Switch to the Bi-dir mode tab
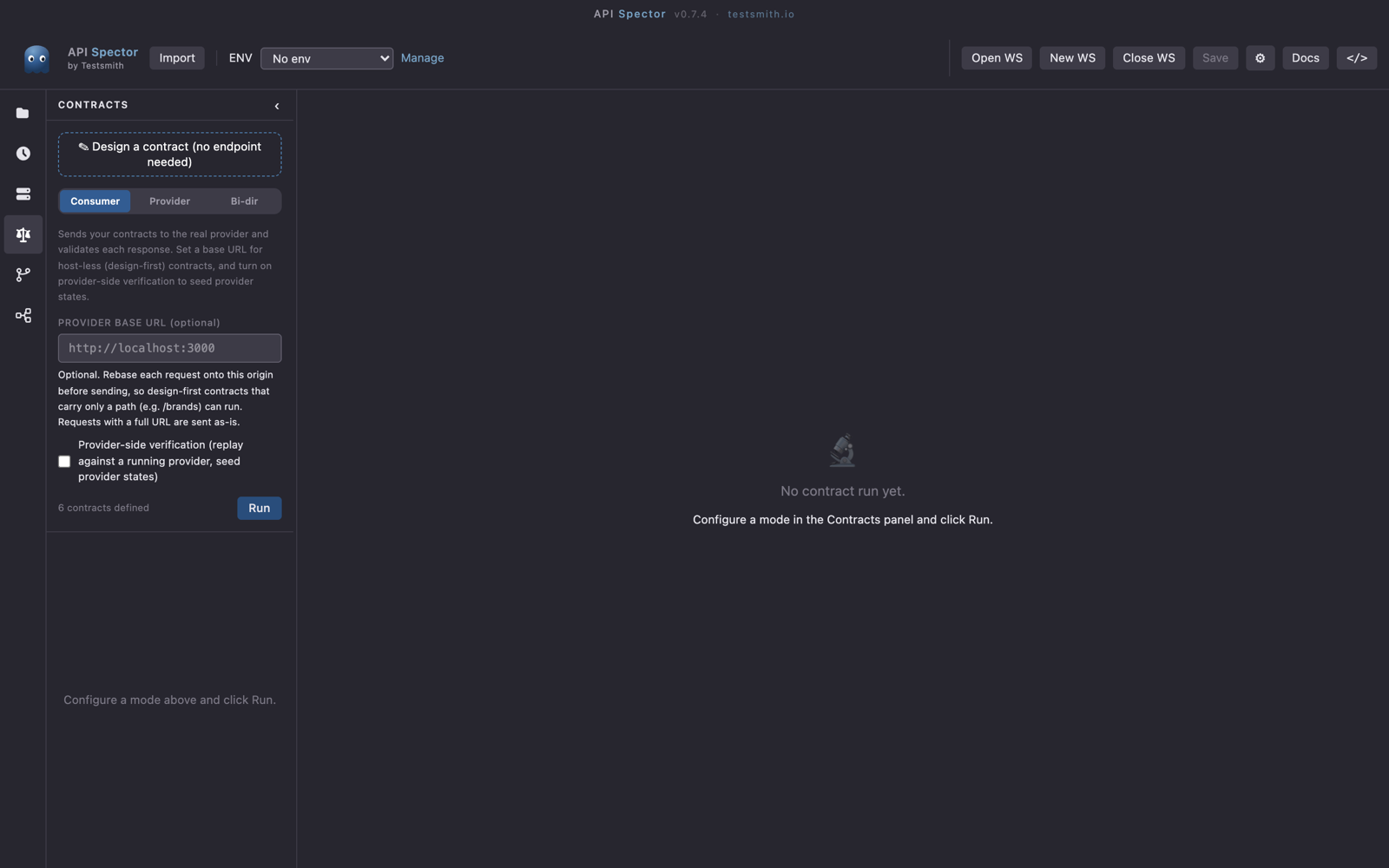Screen dimensions: 1389x868 (244, 201)
